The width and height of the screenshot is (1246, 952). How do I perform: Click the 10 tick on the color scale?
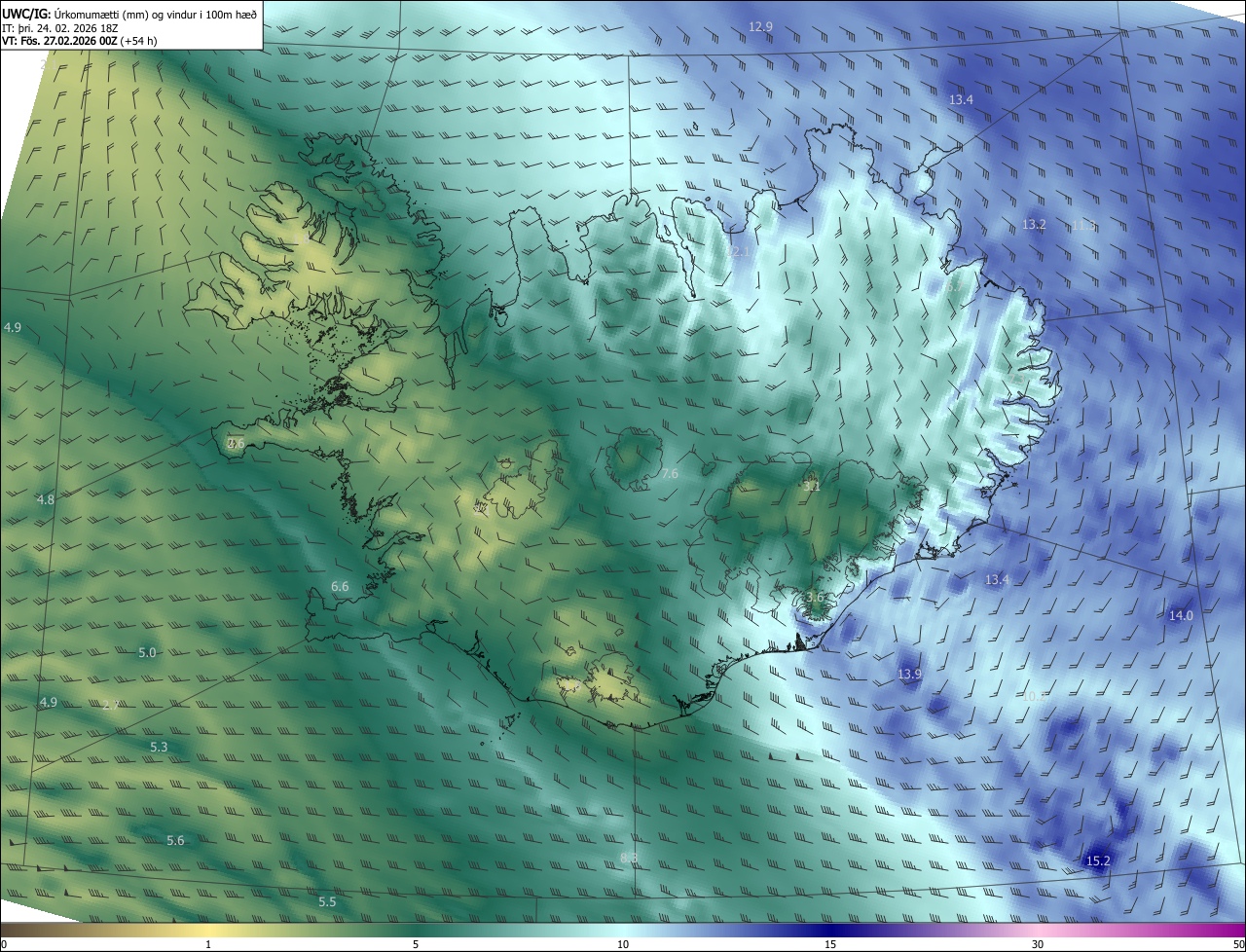coord(623,945)
